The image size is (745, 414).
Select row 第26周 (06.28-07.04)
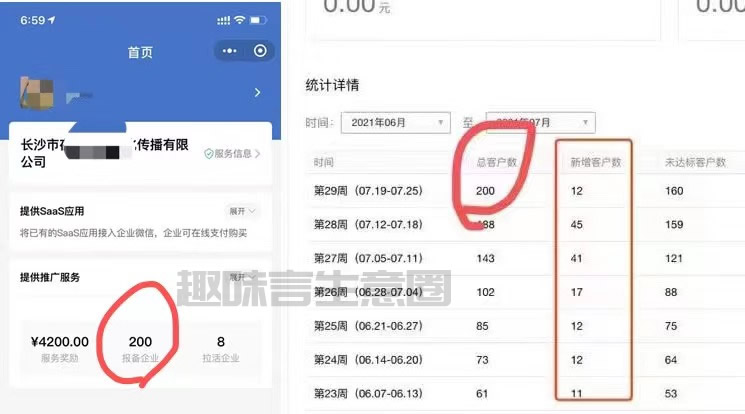click(x=525, y=292)
